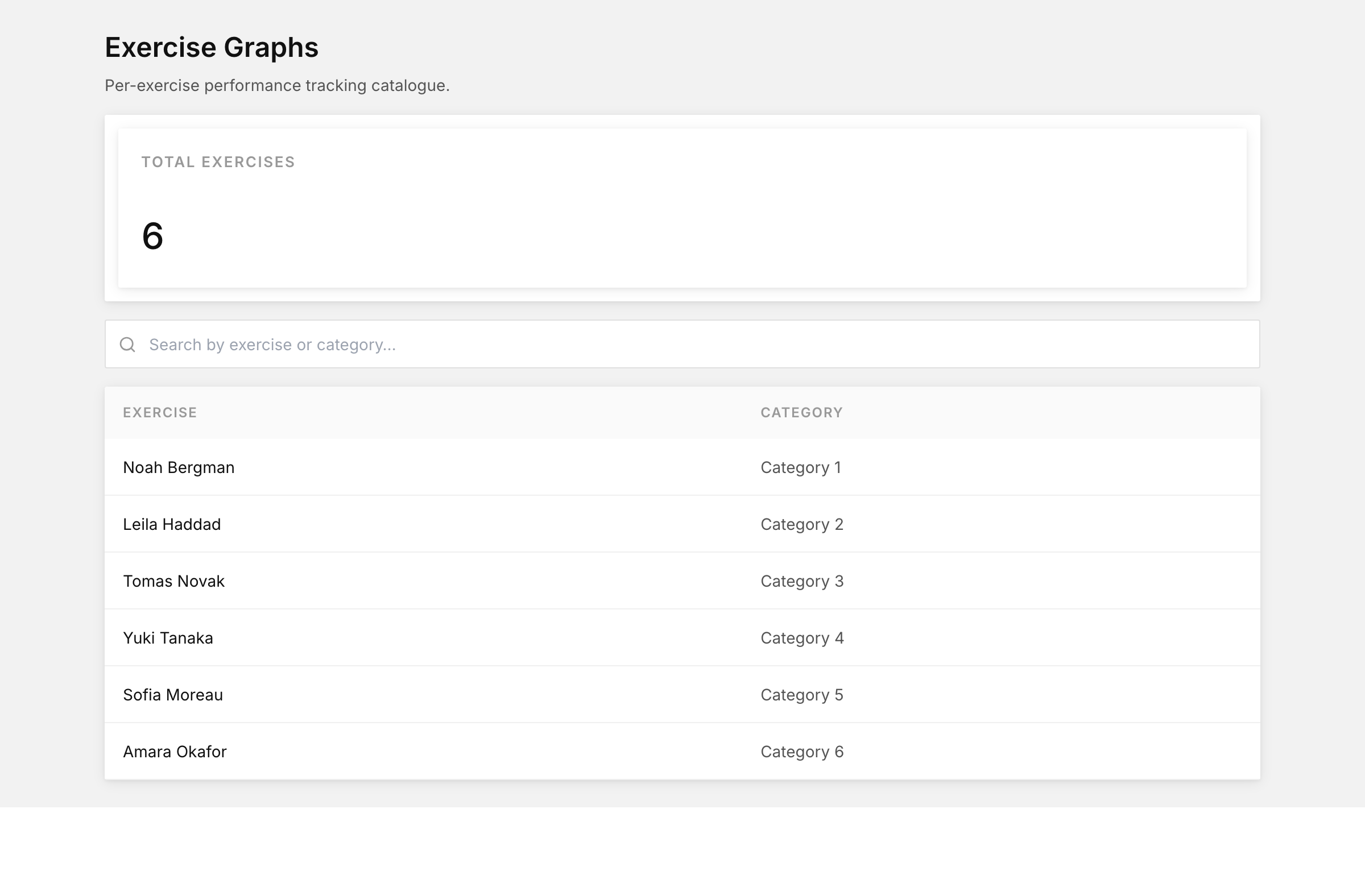Viewport: 1365px width, 896px height.
Task: Click the Category 4 cell
Action: pos(802,638)
